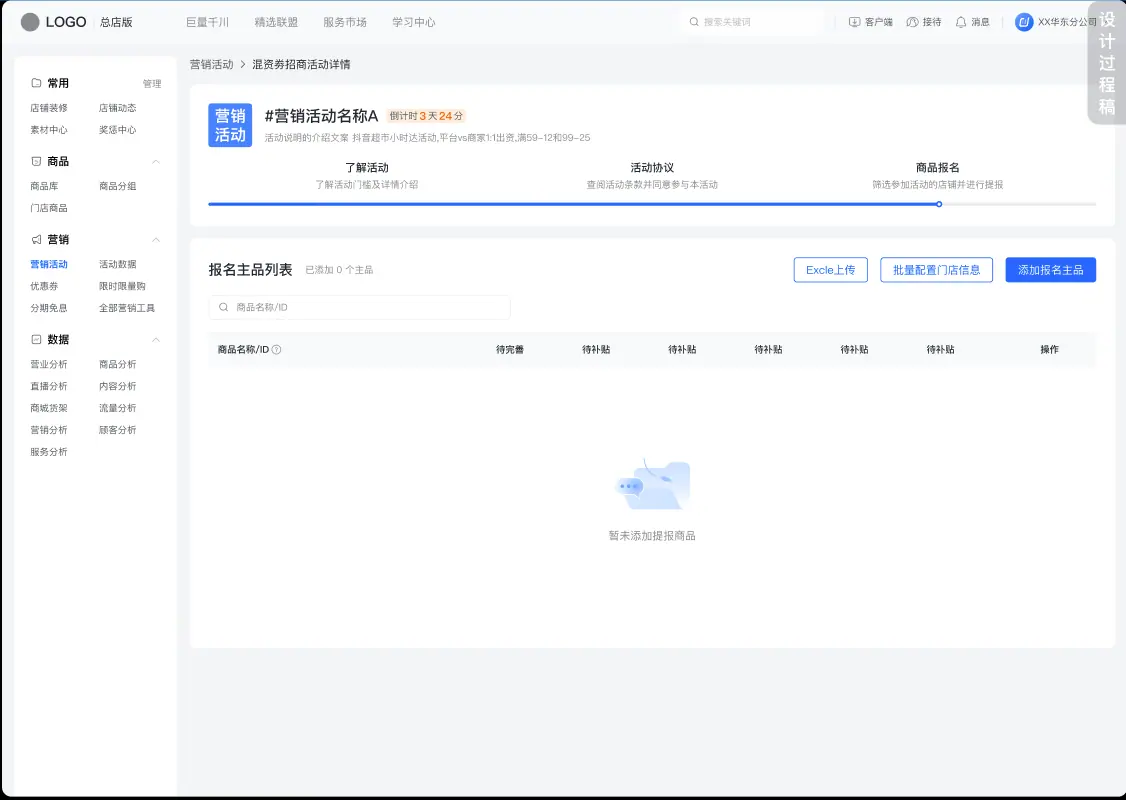Focus the 商品名称/ID search field

click(x=360, y=307)
